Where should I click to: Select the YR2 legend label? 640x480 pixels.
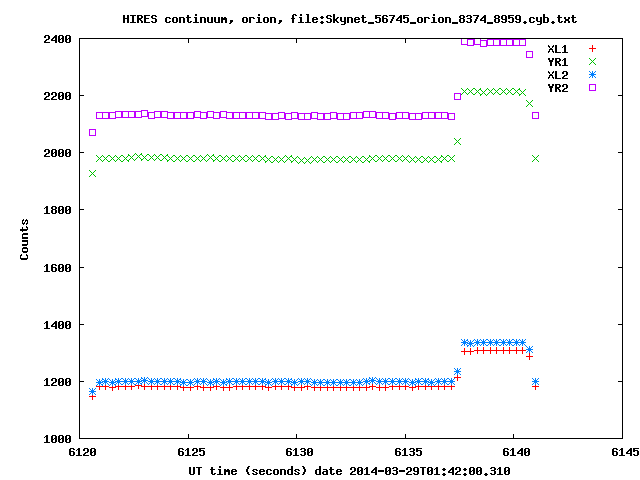coord(558,89)
